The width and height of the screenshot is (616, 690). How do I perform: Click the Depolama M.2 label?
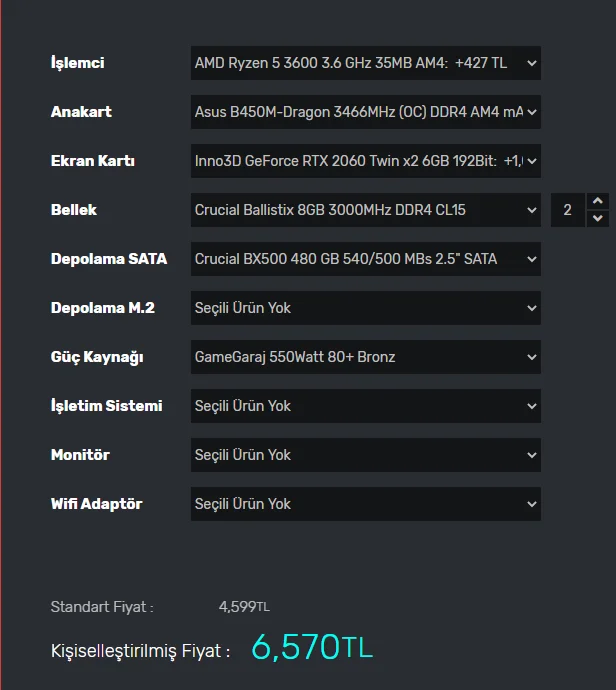tap(103, 308)
